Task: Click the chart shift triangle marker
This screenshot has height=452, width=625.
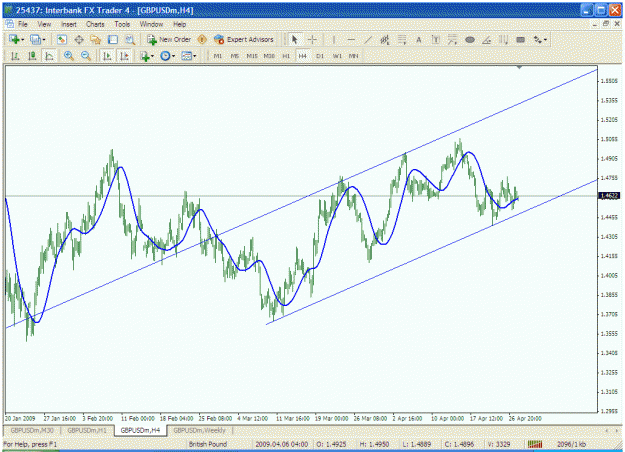Action: (519, 67)
